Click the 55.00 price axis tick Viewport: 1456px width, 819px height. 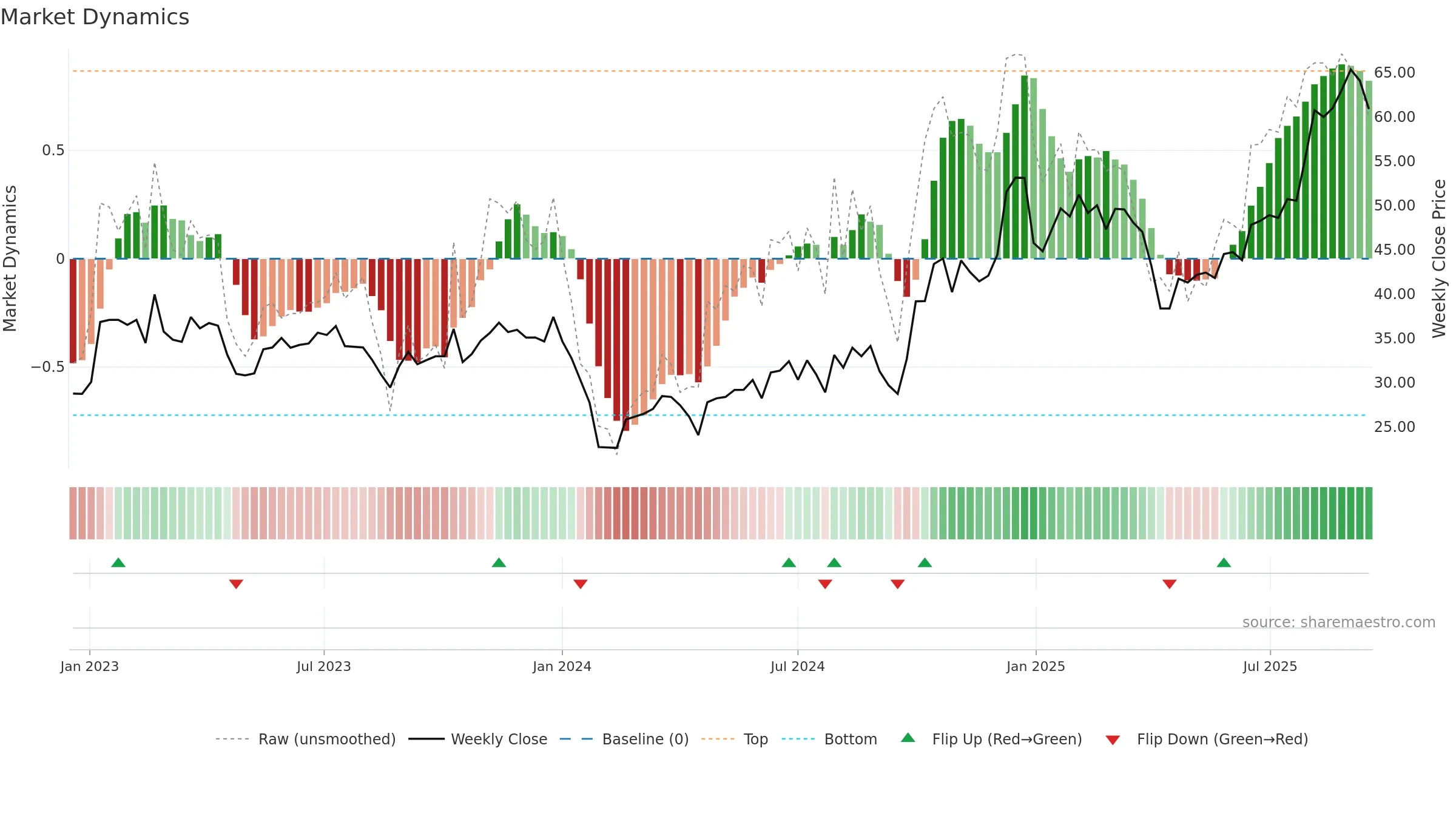tap(1395, 161)
